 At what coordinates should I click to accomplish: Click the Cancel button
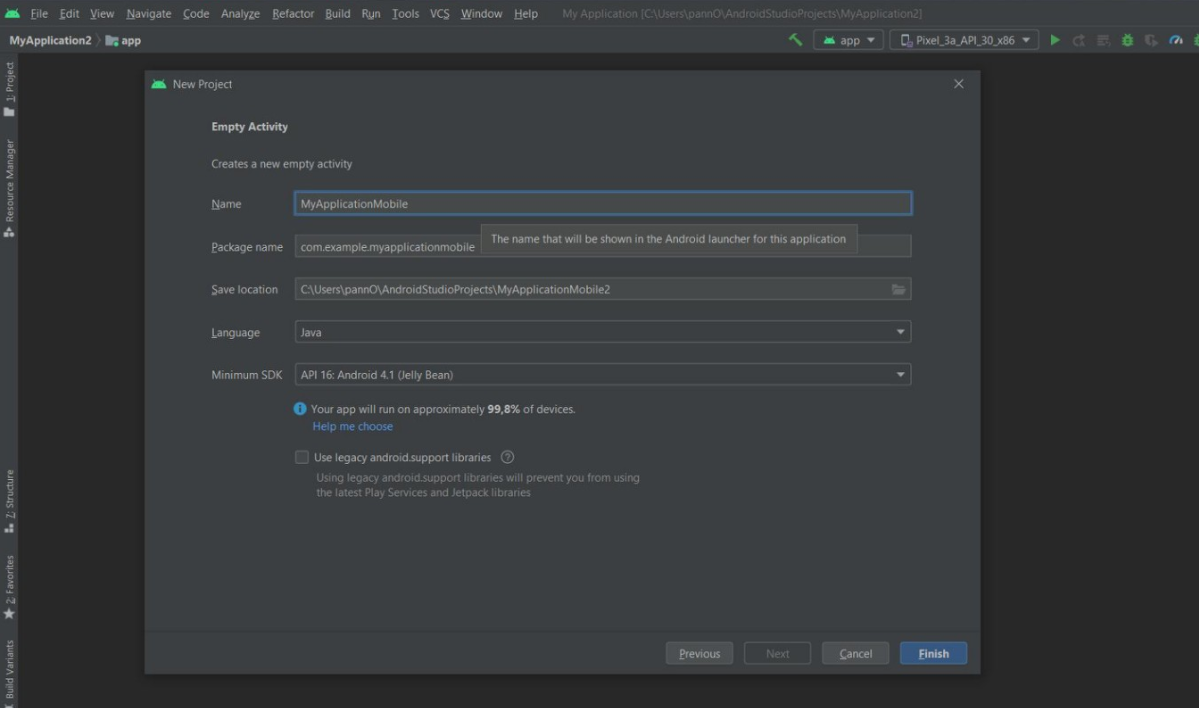point(855,653)
